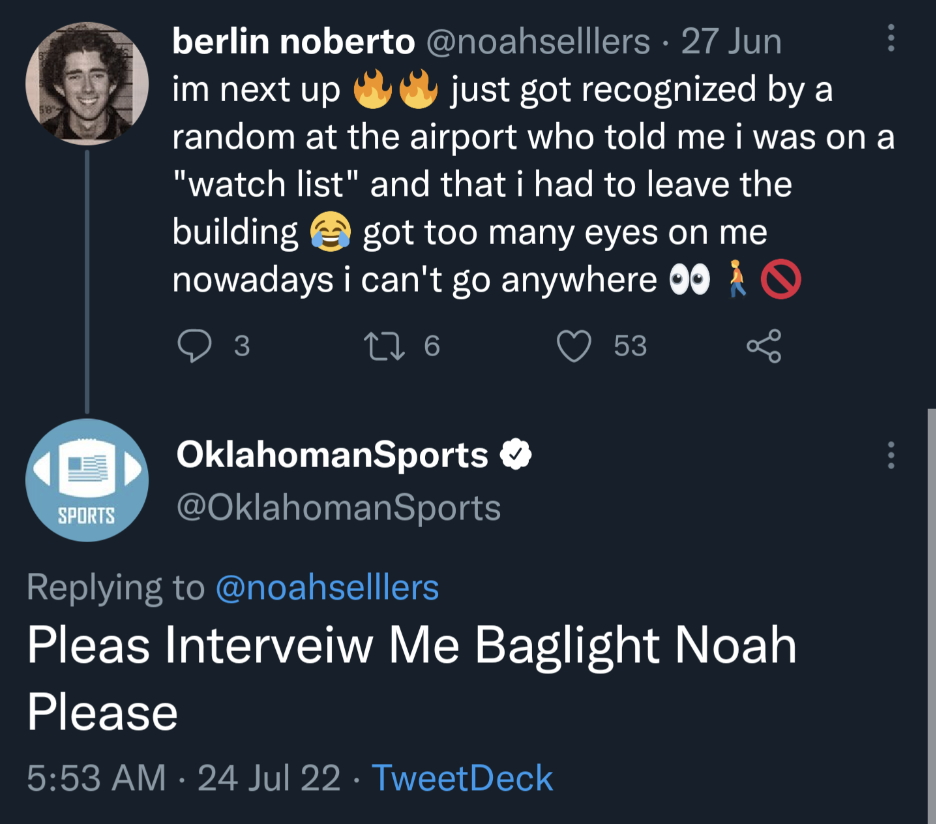Image resolution: width=936 pixels, height=824 pixels.
Task: Open the OklahomanSports profile avatar
Action: point(87,481)
